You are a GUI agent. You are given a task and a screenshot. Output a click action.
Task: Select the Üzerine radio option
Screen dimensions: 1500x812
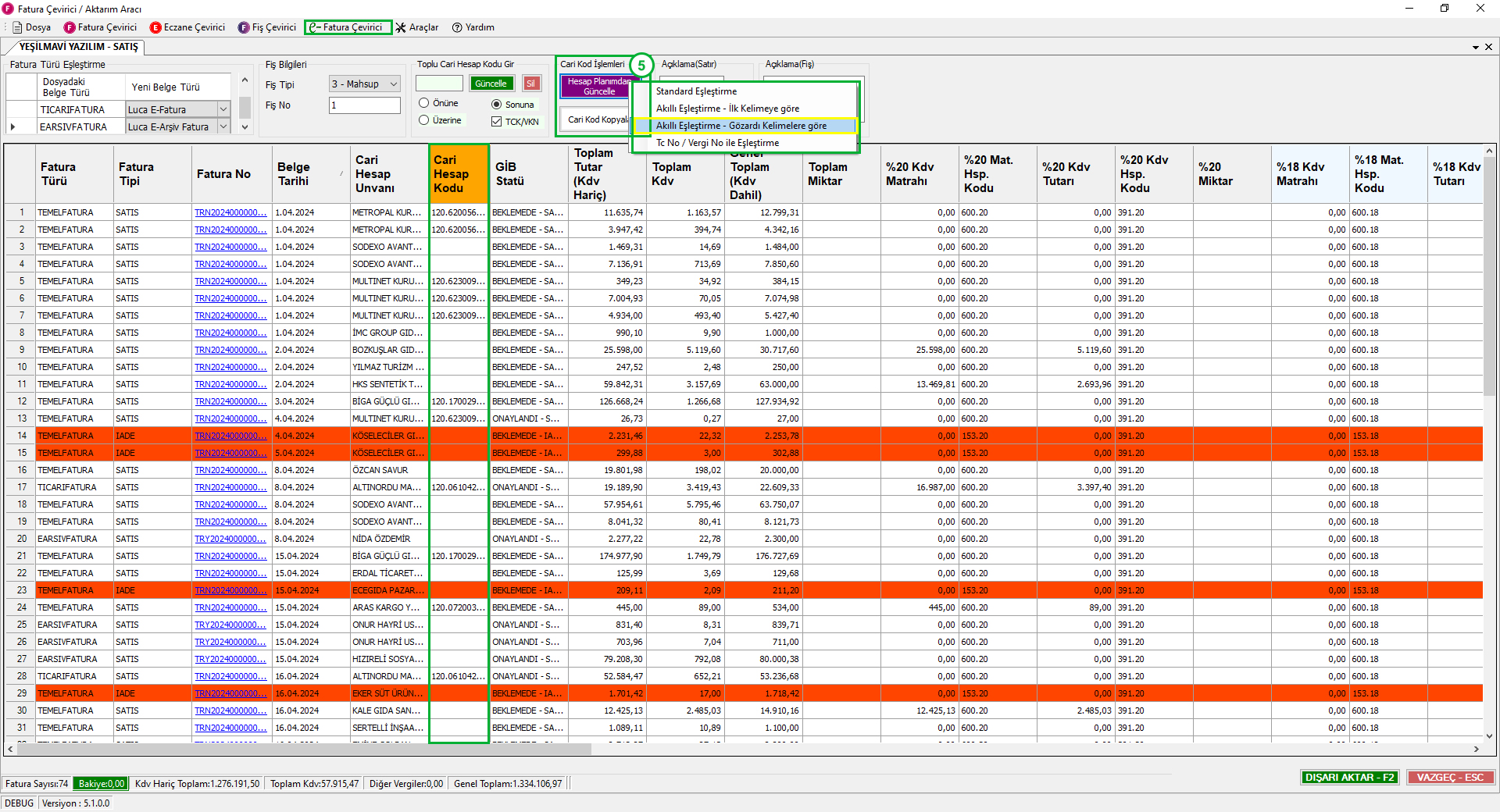pyautogui.click(x=424, y=120)
